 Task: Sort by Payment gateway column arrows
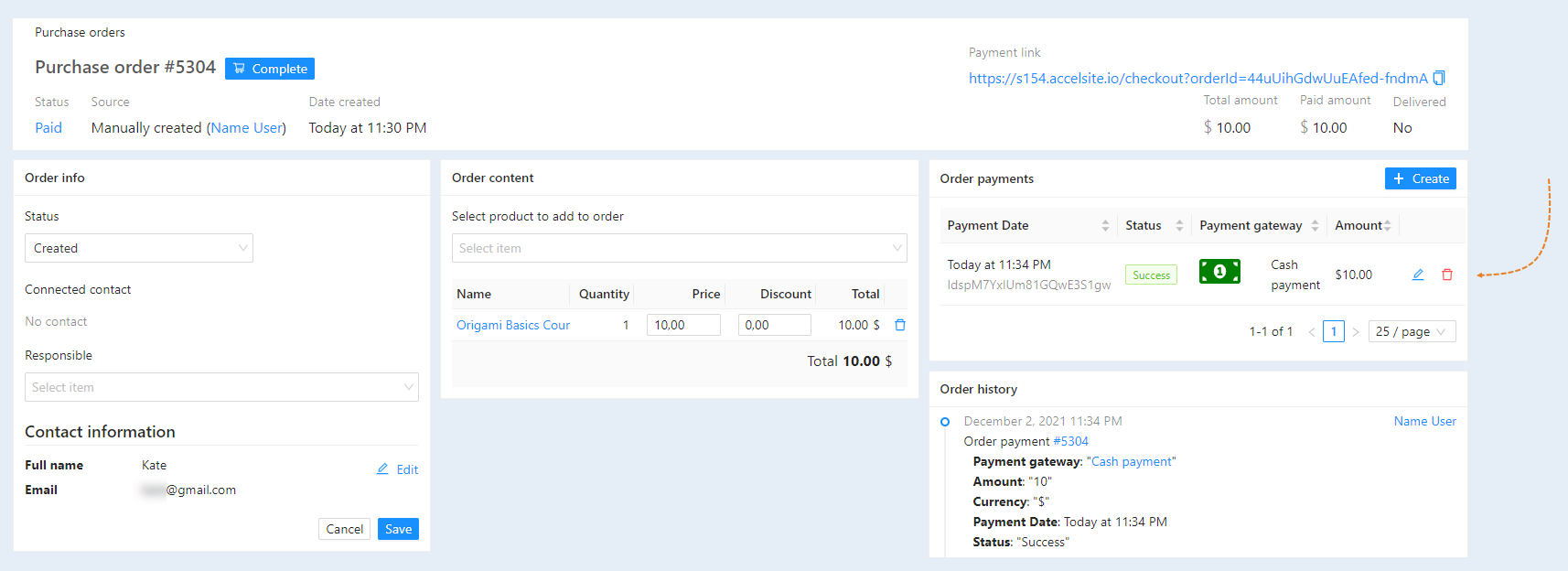click(1315, 225)
